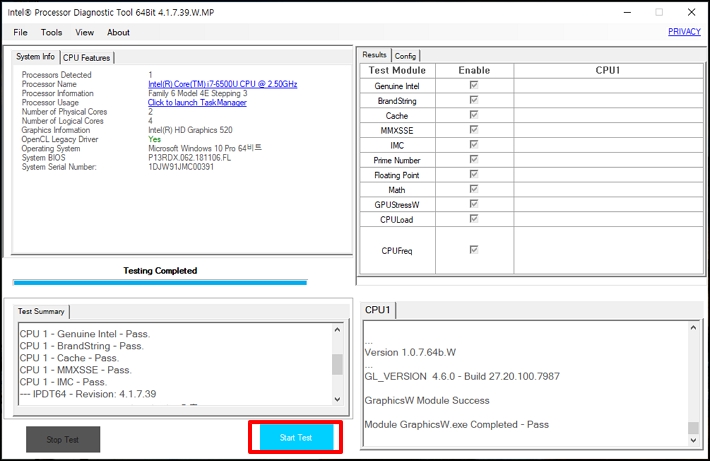Toggle the CPULoad enable checkbox
The height and width of the screenshot is (461, 710).
click(x=474, y=219)
